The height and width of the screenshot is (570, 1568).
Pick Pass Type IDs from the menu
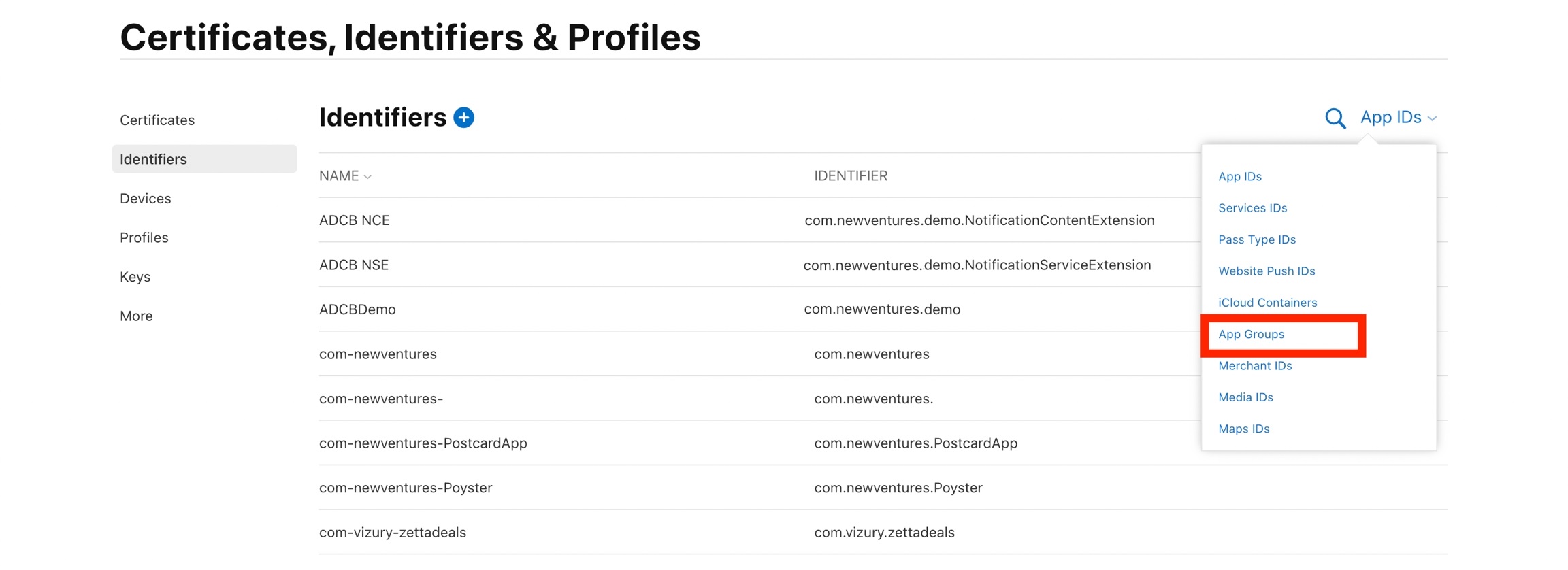[x=1256, y=239]
